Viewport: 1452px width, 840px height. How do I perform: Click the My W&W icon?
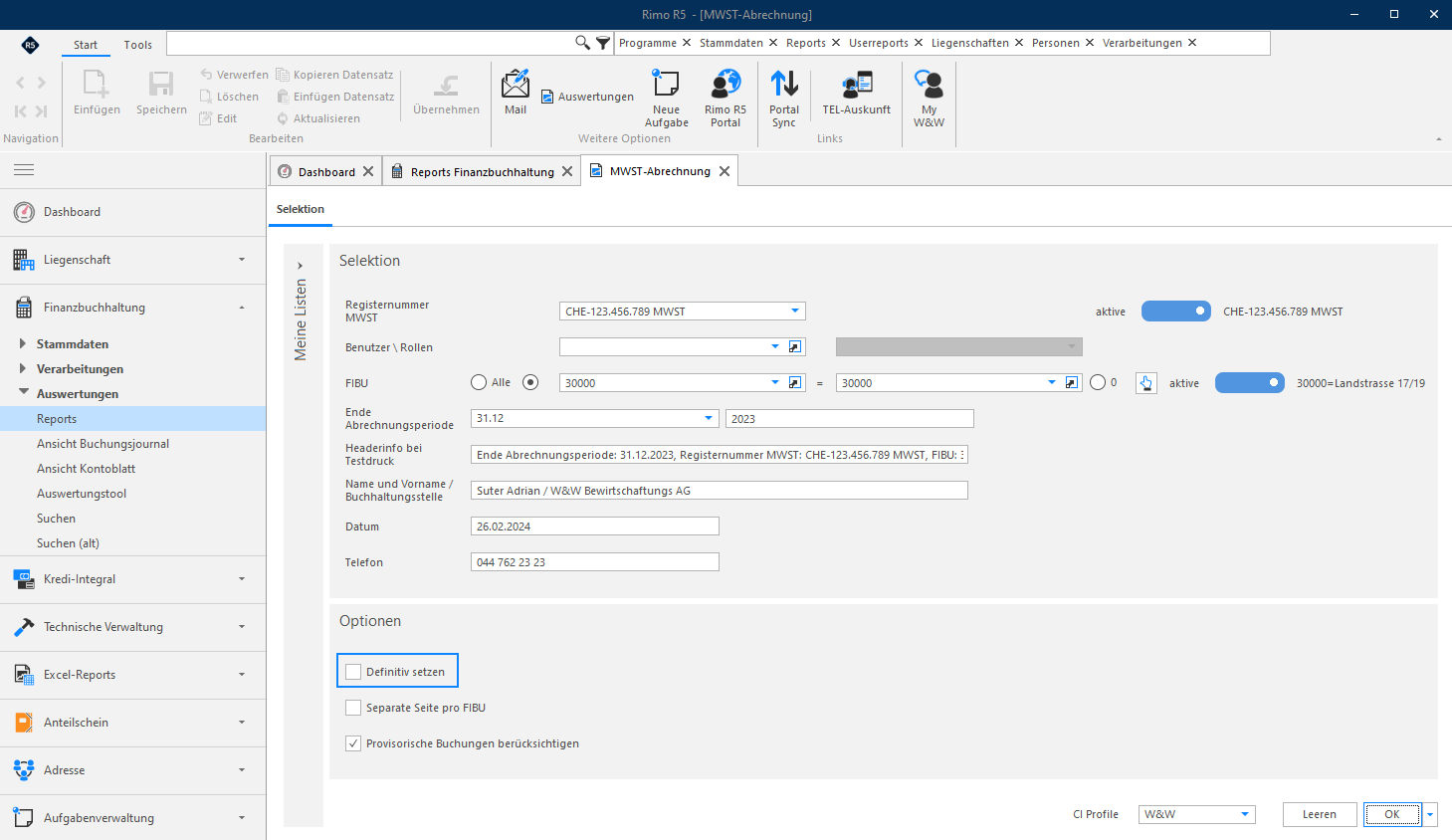click(929, 99)
